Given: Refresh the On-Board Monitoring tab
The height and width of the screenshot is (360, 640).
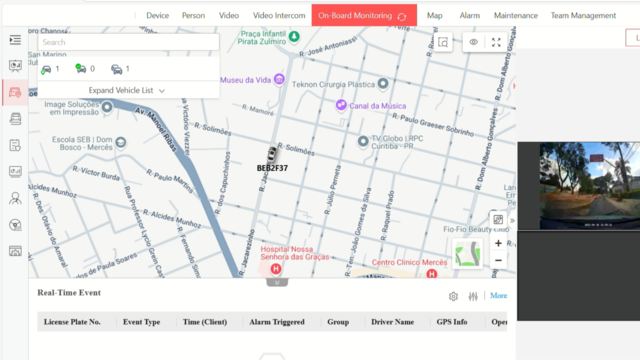Looking at the screenshot, I should tap(402, 16).
